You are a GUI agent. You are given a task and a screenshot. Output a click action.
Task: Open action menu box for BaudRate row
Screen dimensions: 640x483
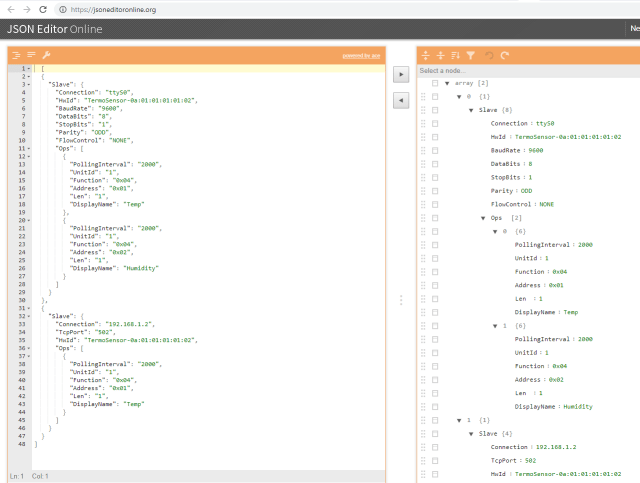point(435,150)
